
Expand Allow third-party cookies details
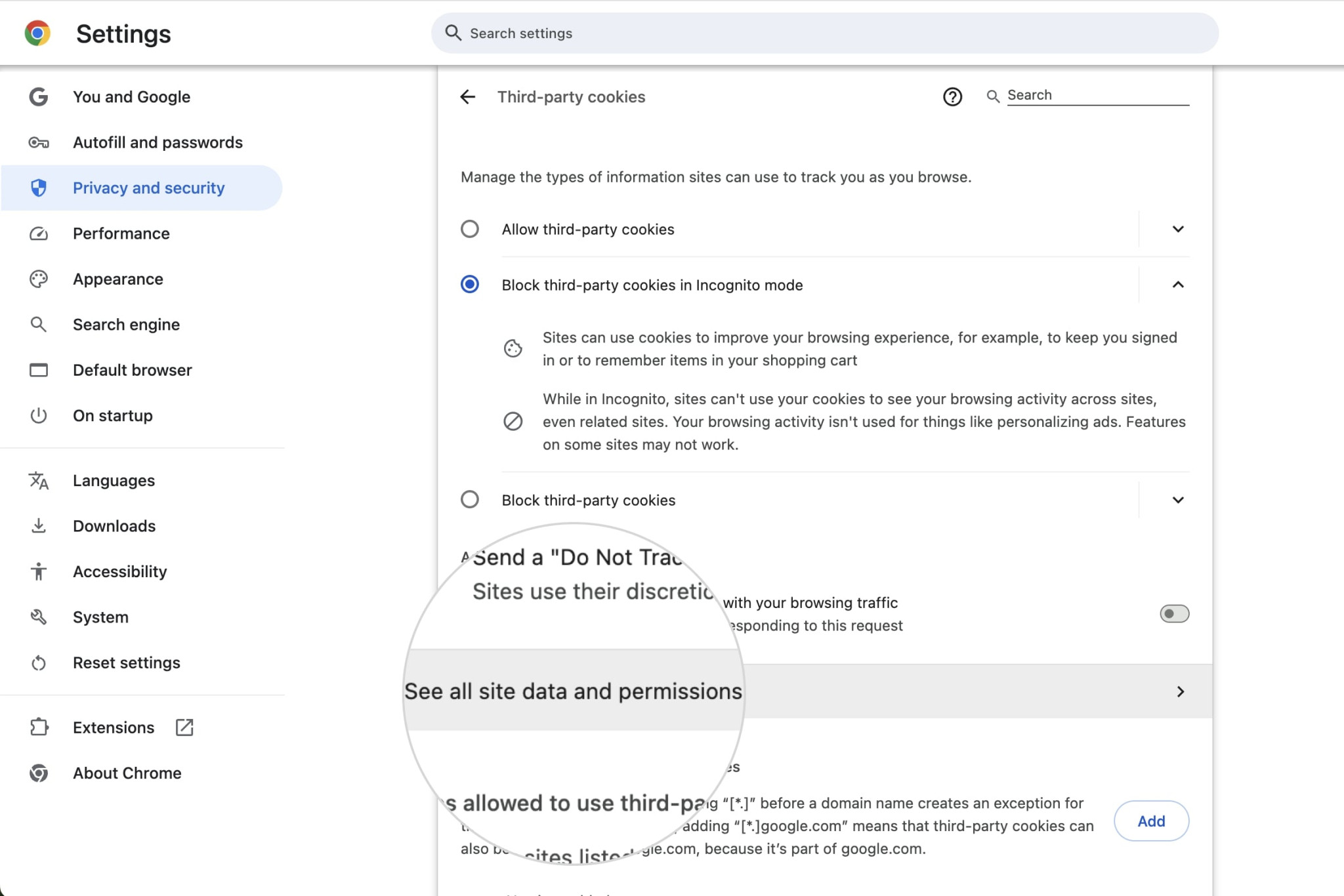[x=1178, y=229]
